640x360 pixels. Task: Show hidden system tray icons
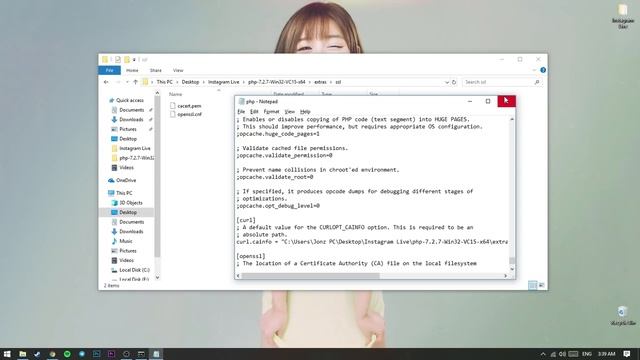(543, 354)
